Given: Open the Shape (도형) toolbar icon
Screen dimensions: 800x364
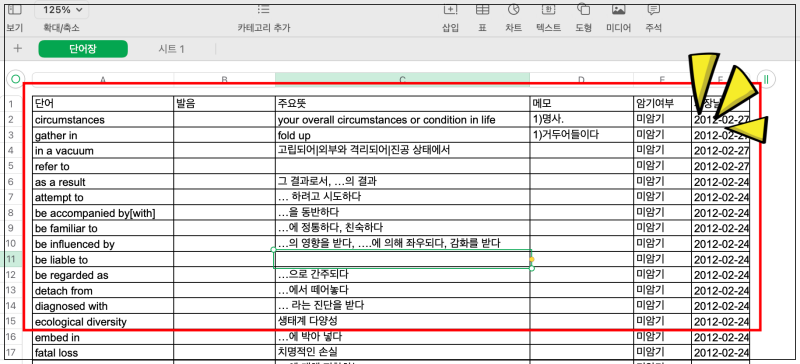Looking at the screenshot, I should 584,10.
